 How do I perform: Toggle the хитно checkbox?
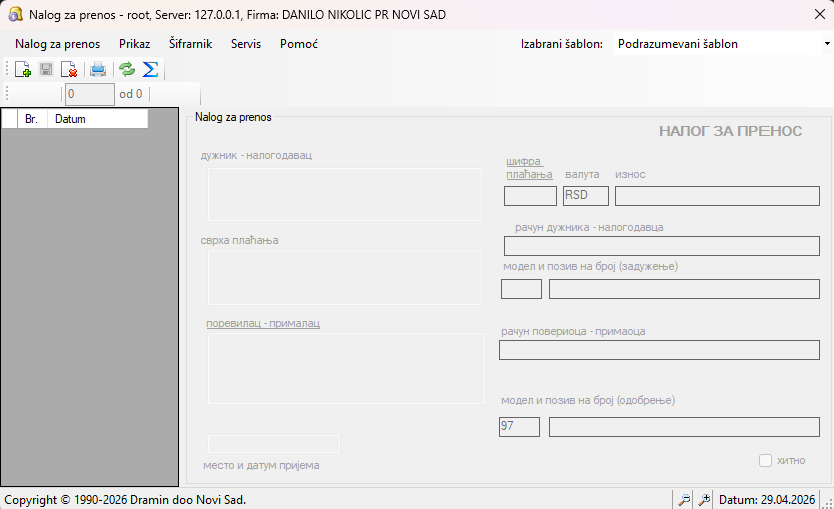pyautogui.click(x=765, y=461)
